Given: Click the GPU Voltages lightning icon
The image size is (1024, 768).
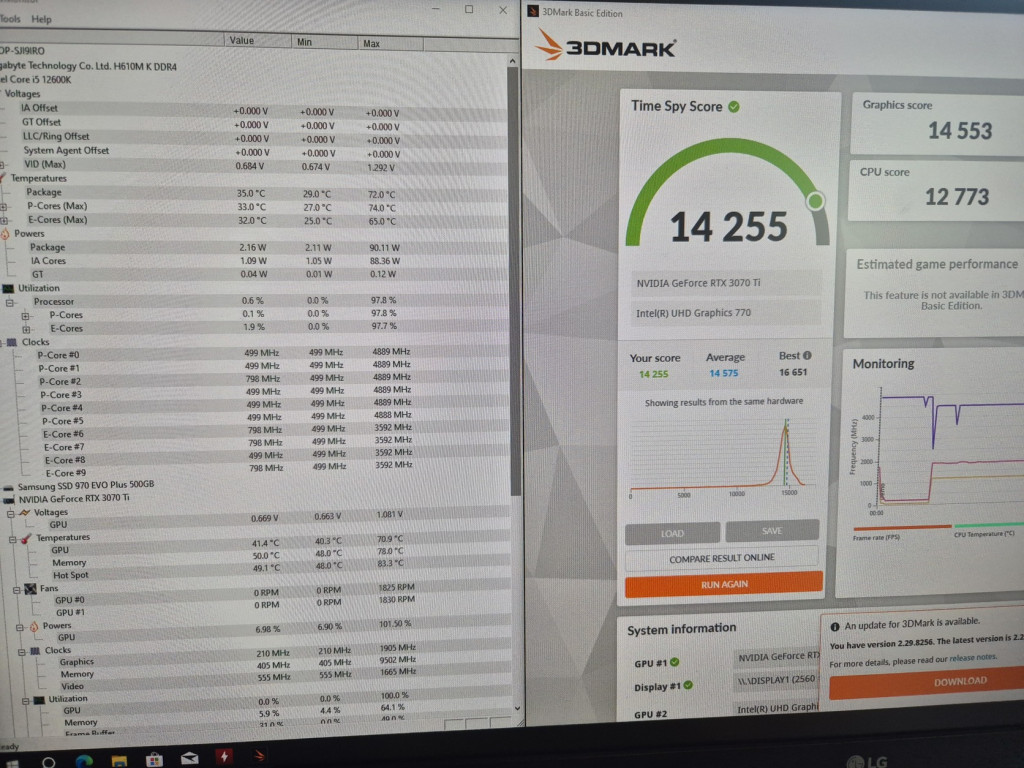Looking at the screenshot, I should tap(25, 513).
